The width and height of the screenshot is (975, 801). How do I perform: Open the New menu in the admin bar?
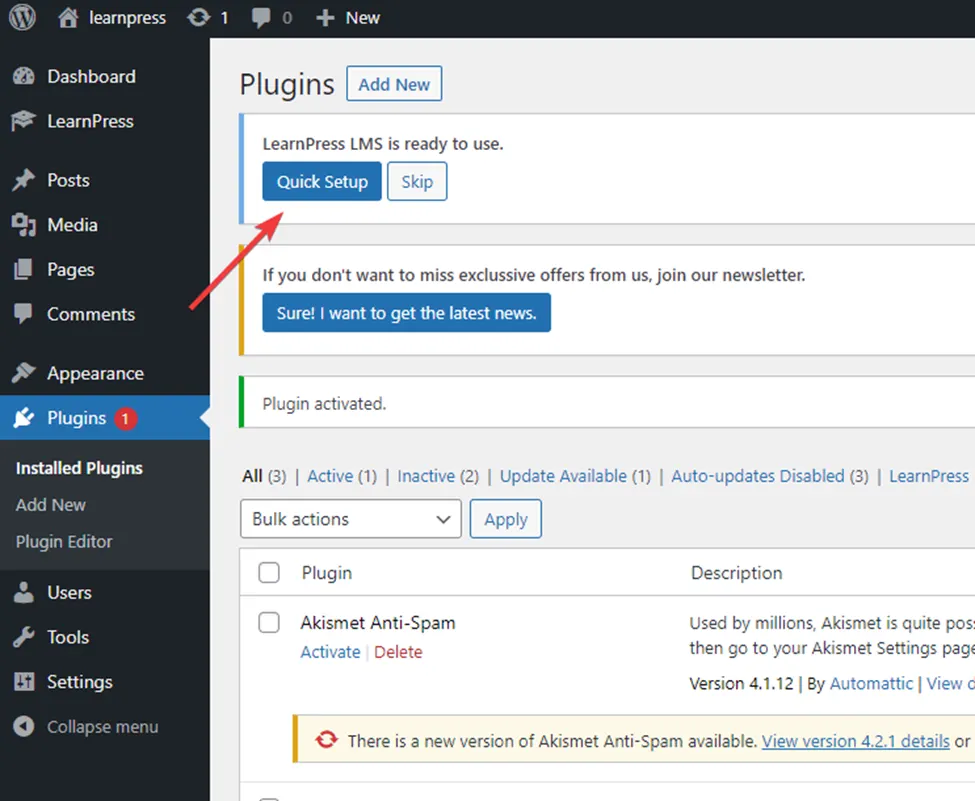[347, 17]
